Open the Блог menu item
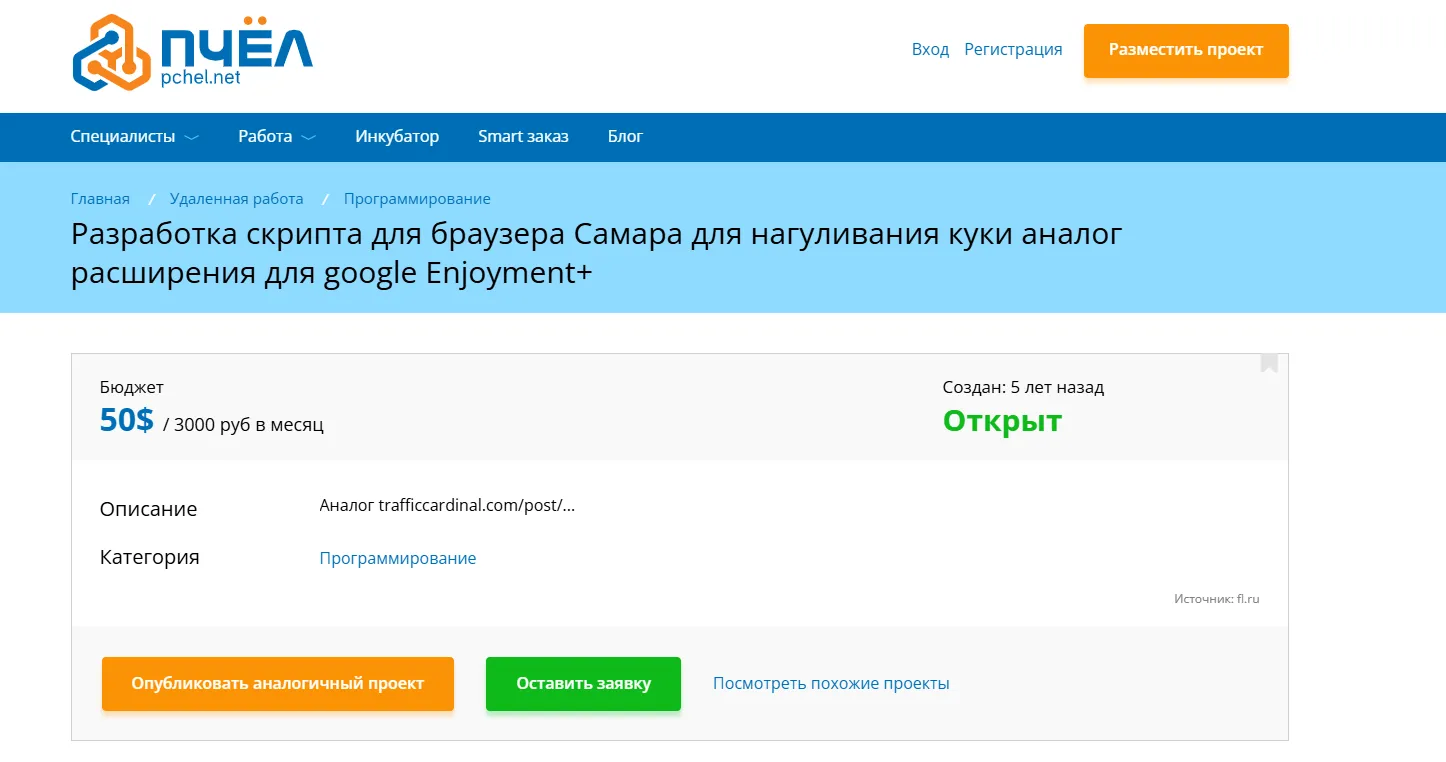1446x762 pixels. (625, 137)
